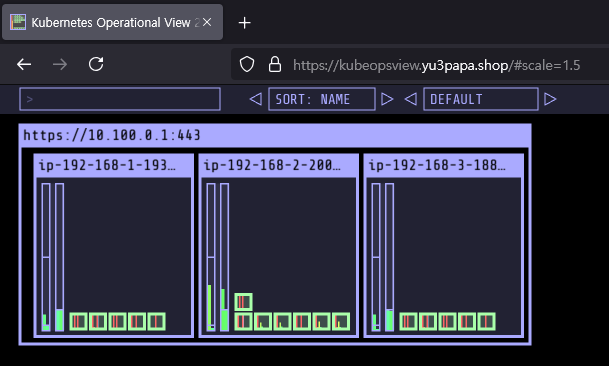Select first pod box in node ip-192-168-3-188

coord(409,322)
